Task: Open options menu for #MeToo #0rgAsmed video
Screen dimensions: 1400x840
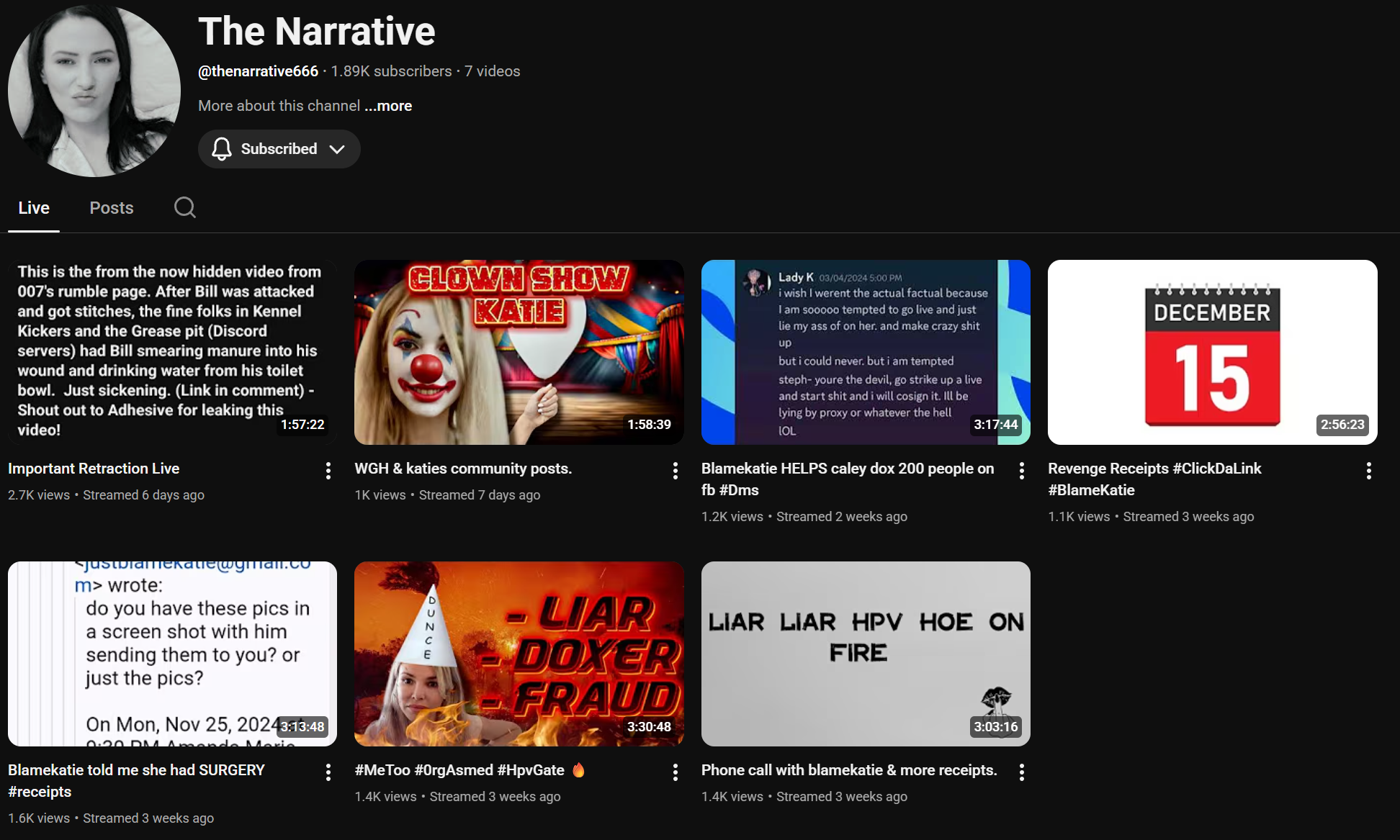Action: 675,772
